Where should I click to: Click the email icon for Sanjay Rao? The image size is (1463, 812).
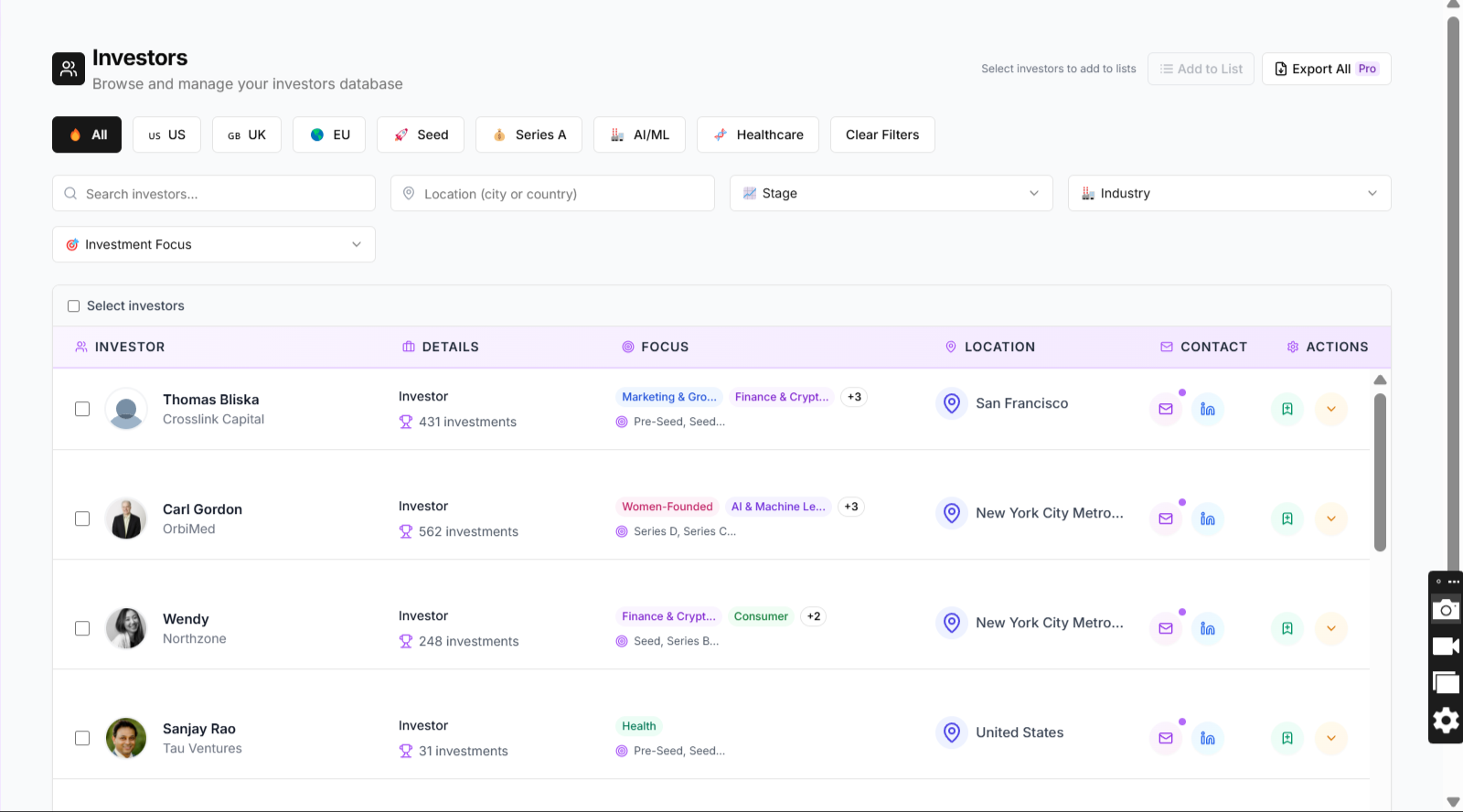click(1165, 738)
